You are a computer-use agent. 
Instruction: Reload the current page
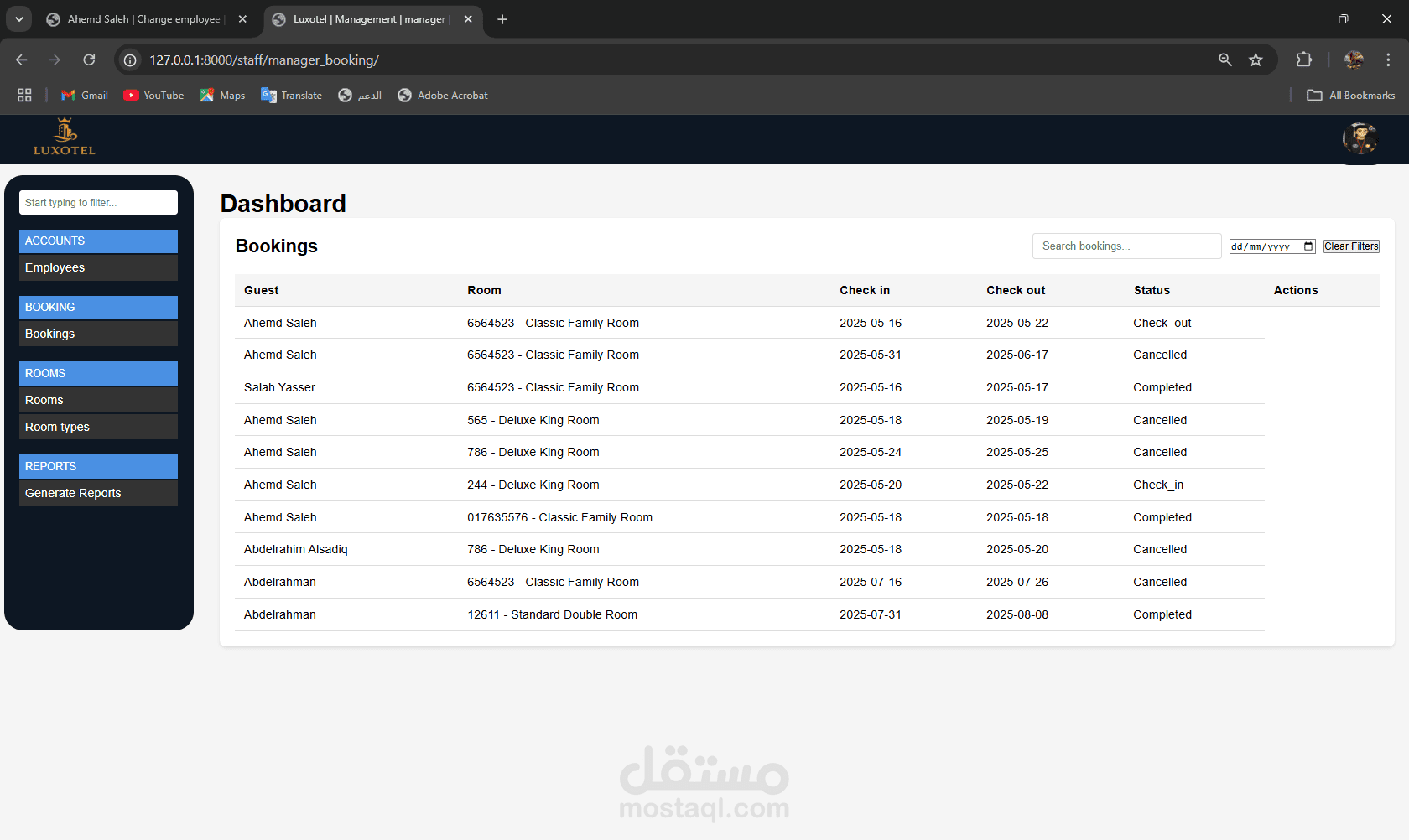coord(89,60)
